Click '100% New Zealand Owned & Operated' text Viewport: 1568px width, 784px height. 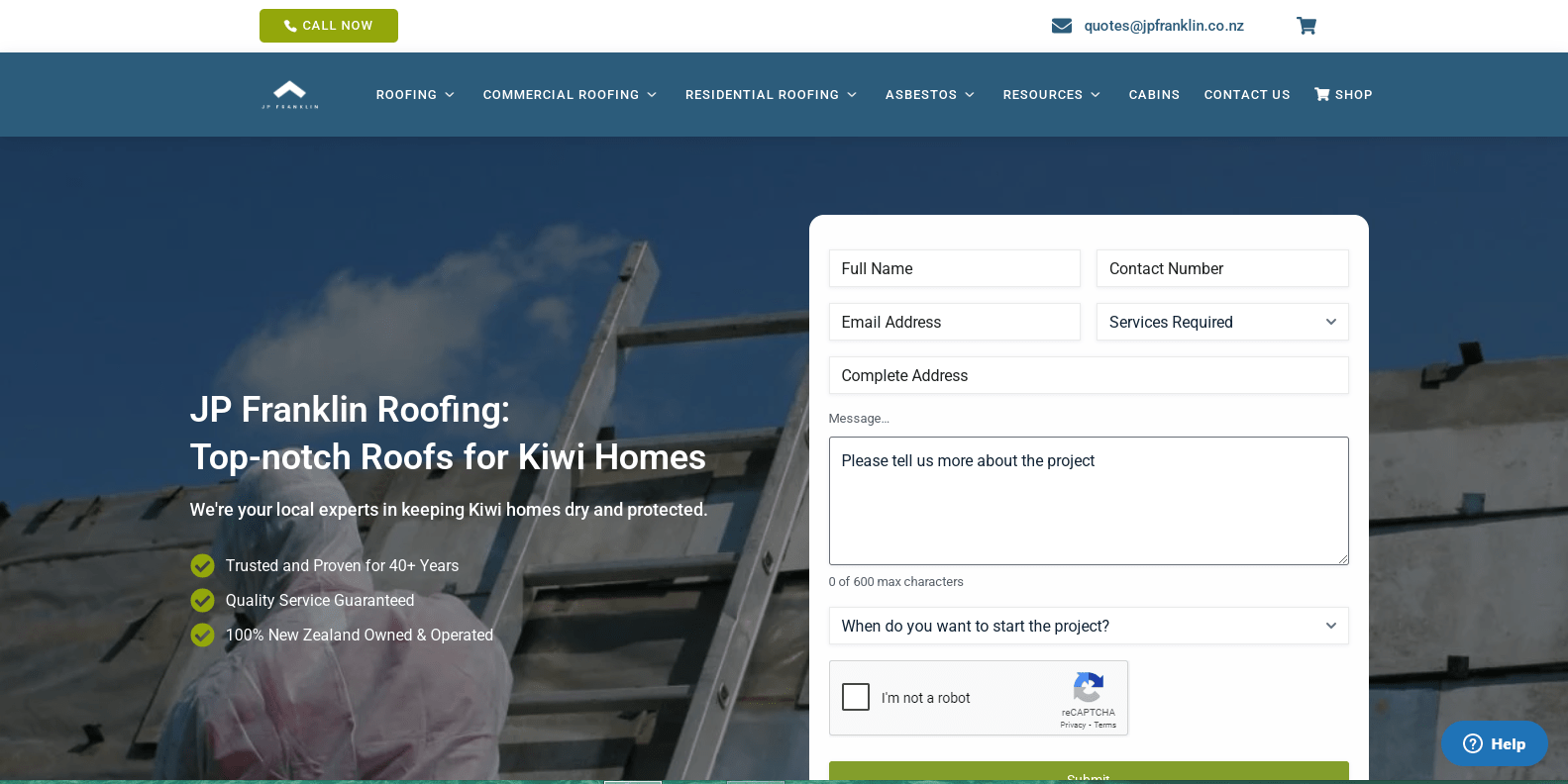(360, 635)
